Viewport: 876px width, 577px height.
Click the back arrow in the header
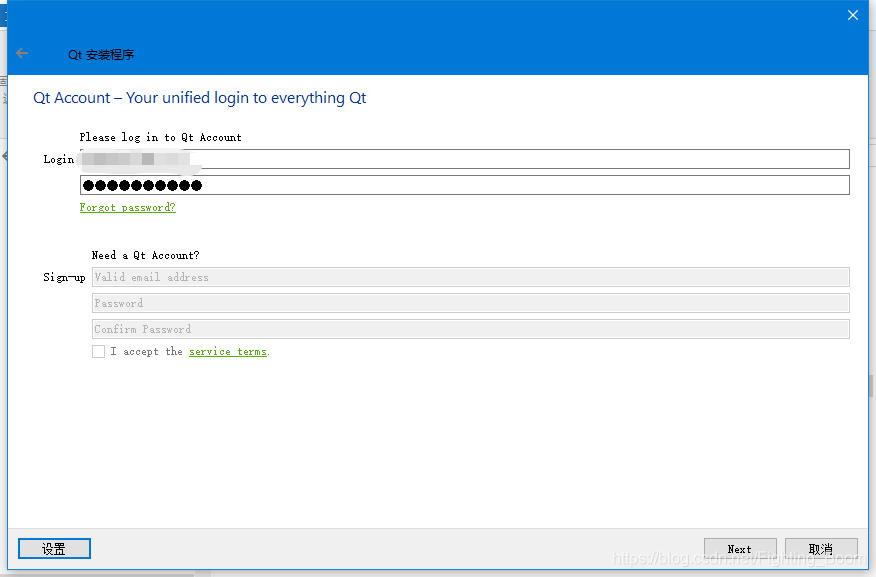tap(22, 54)
